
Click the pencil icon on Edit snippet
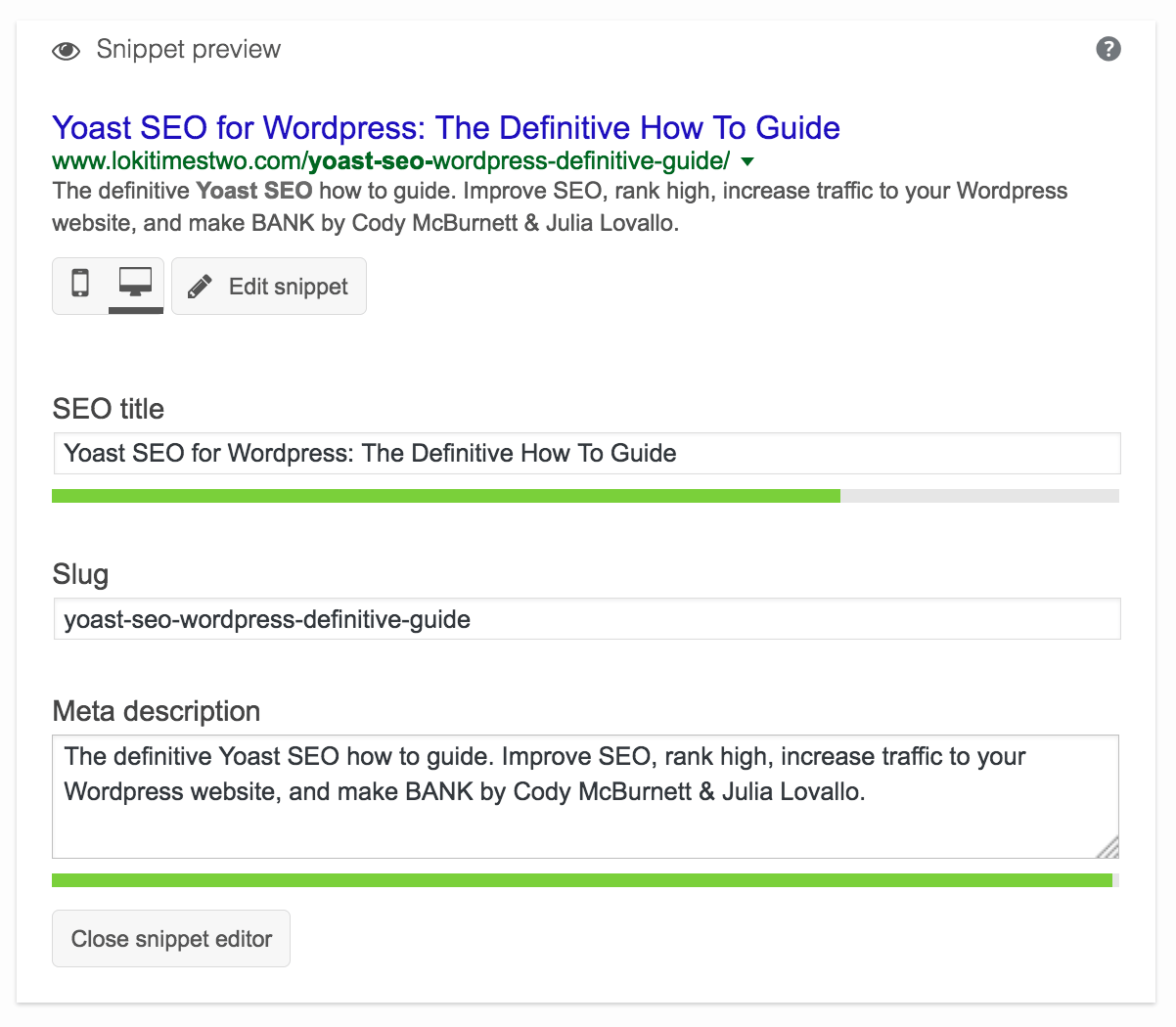(x=200, y=286)
